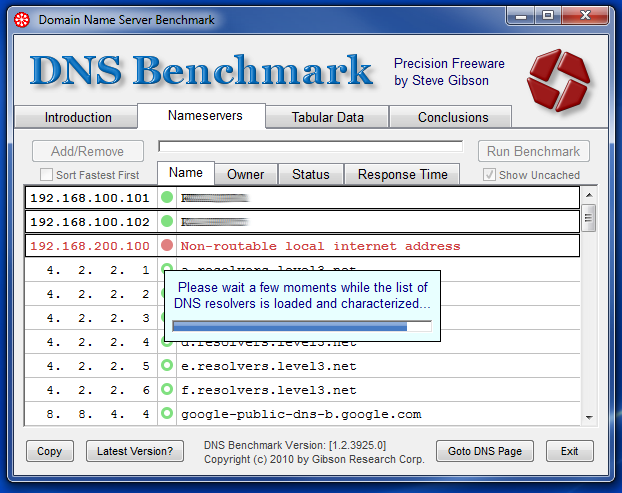622x493 pixels.
Task: Select the 8.8.4.4 nameserver IP
Action: [x=98, y=414]
